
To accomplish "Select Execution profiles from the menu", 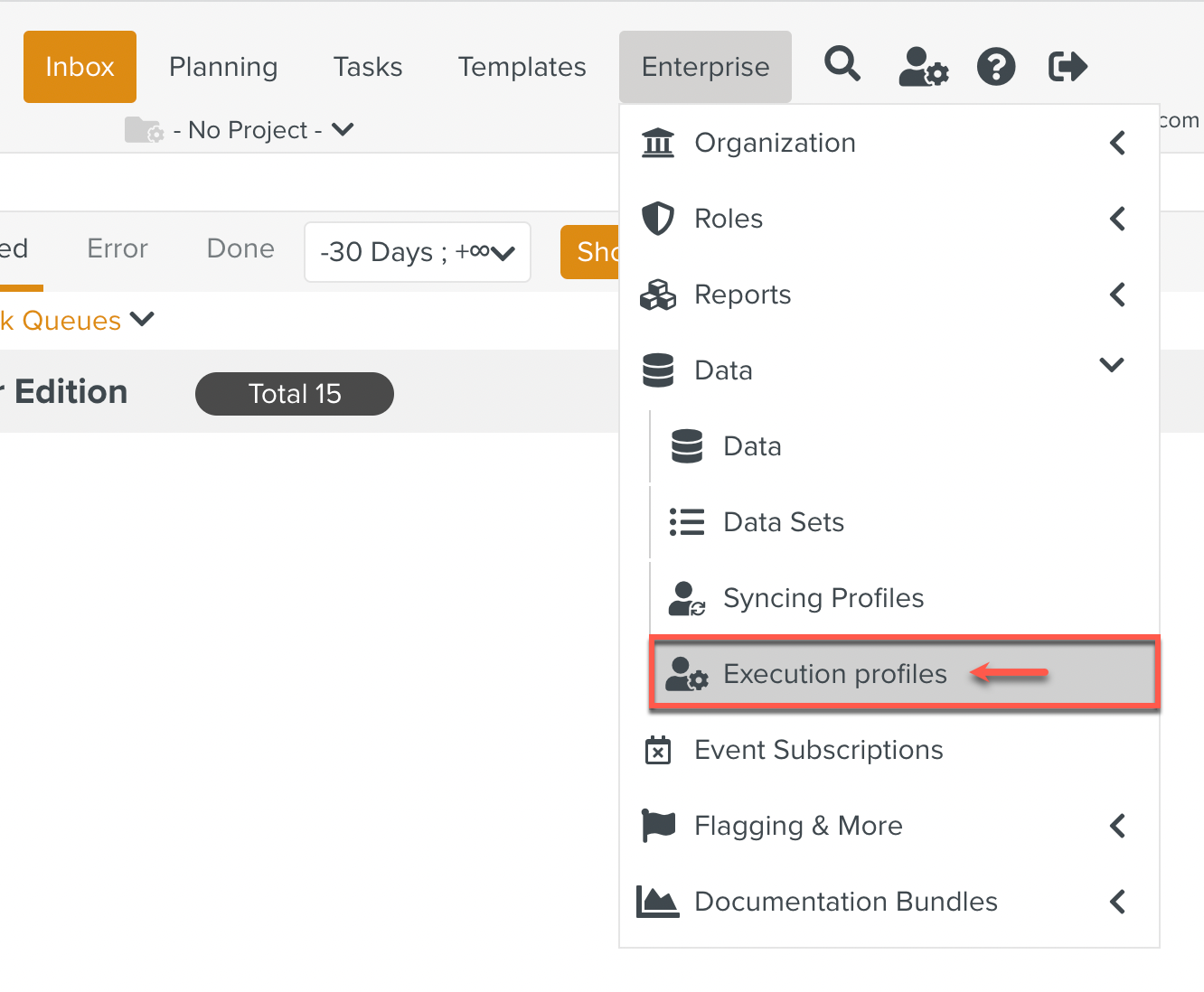I will [x=833, y=673].
